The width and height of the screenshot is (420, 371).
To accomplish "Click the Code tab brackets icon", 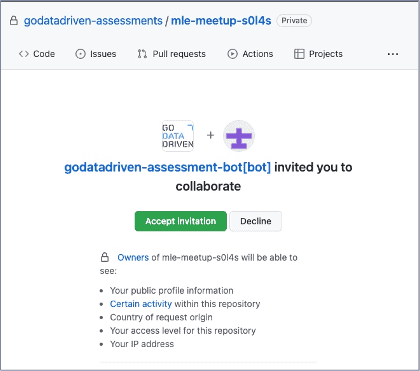I will pos(24,54).
